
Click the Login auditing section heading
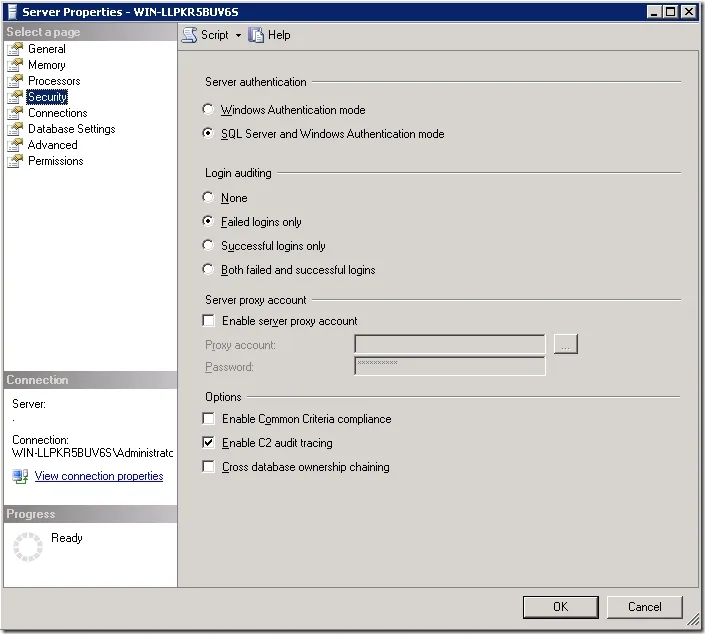click(x=238, y=173)
